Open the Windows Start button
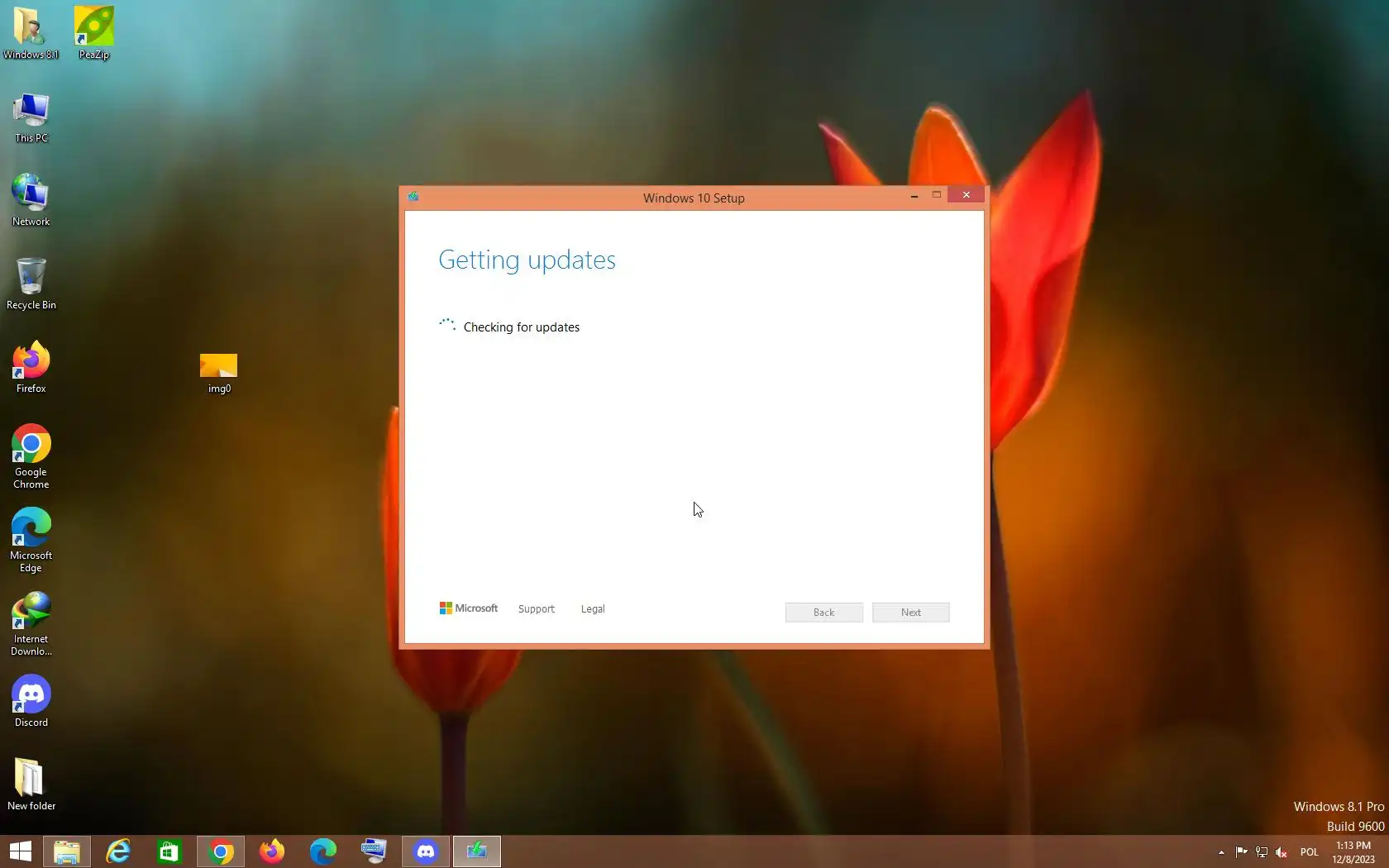The height and width of the screenshot is (868, 1389). tap(21, 851)
